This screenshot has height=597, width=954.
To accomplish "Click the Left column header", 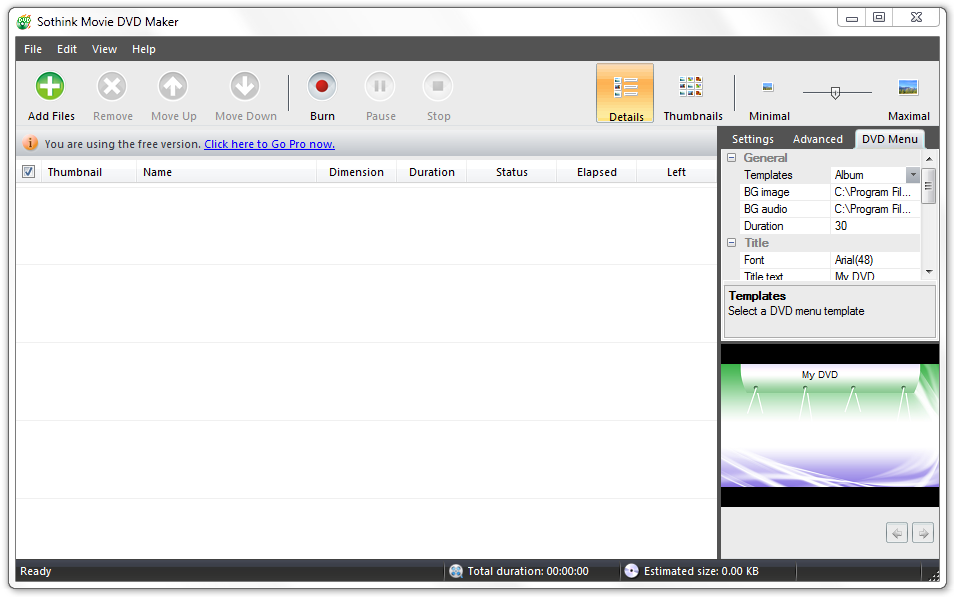I will (x=676, y=172).
